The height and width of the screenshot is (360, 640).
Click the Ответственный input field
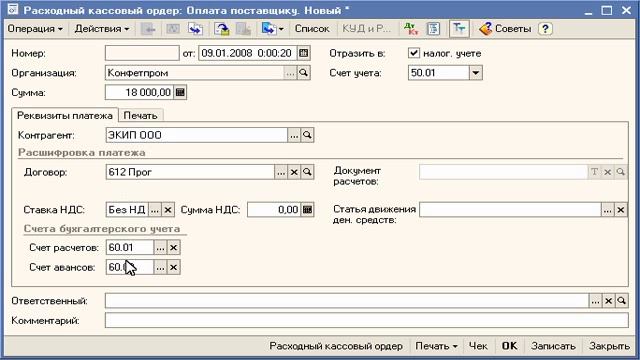pyautogui.click(x=347, y=301)
